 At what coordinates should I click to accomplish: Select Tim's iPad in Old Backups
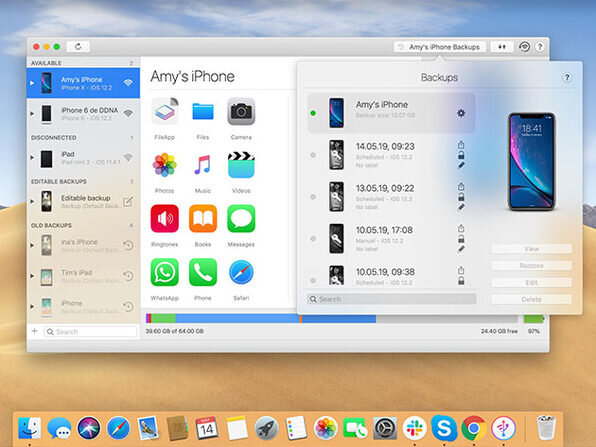coord(83,276)
